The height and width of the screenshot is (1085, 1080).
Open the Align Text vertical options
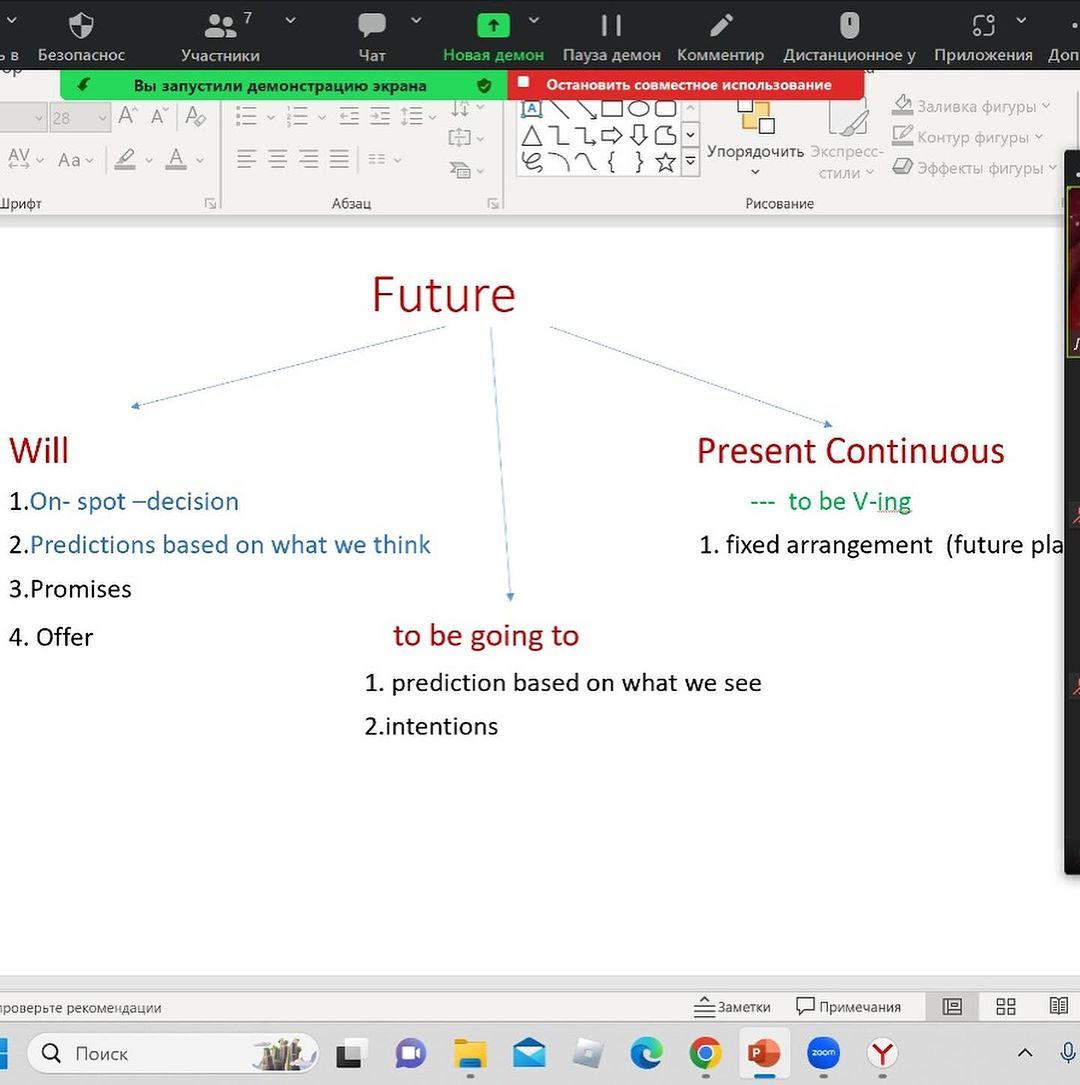(466, 138)
